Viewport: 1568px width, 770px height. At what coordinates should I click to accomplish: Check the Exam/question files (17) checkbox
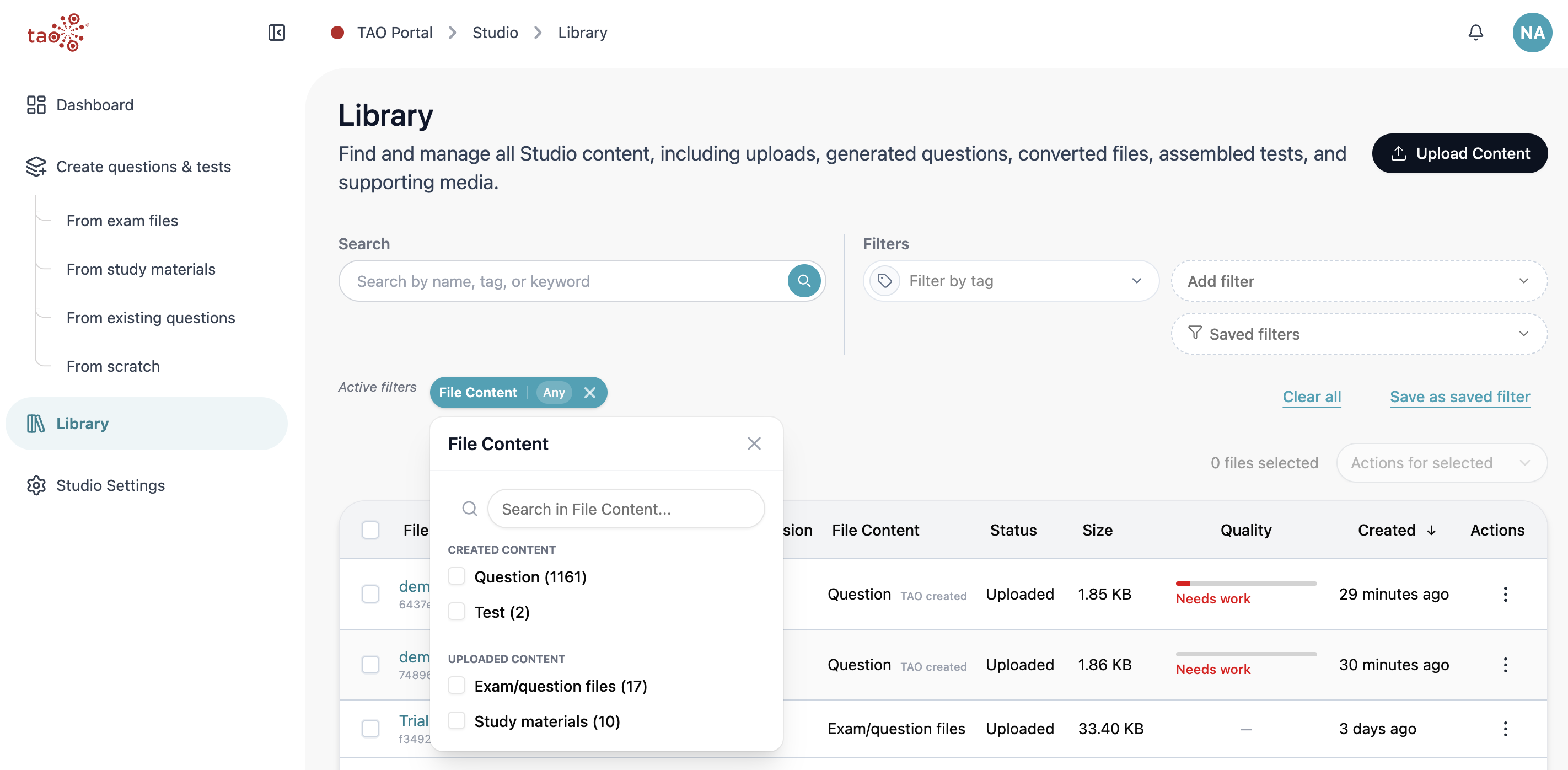point(457,686)
